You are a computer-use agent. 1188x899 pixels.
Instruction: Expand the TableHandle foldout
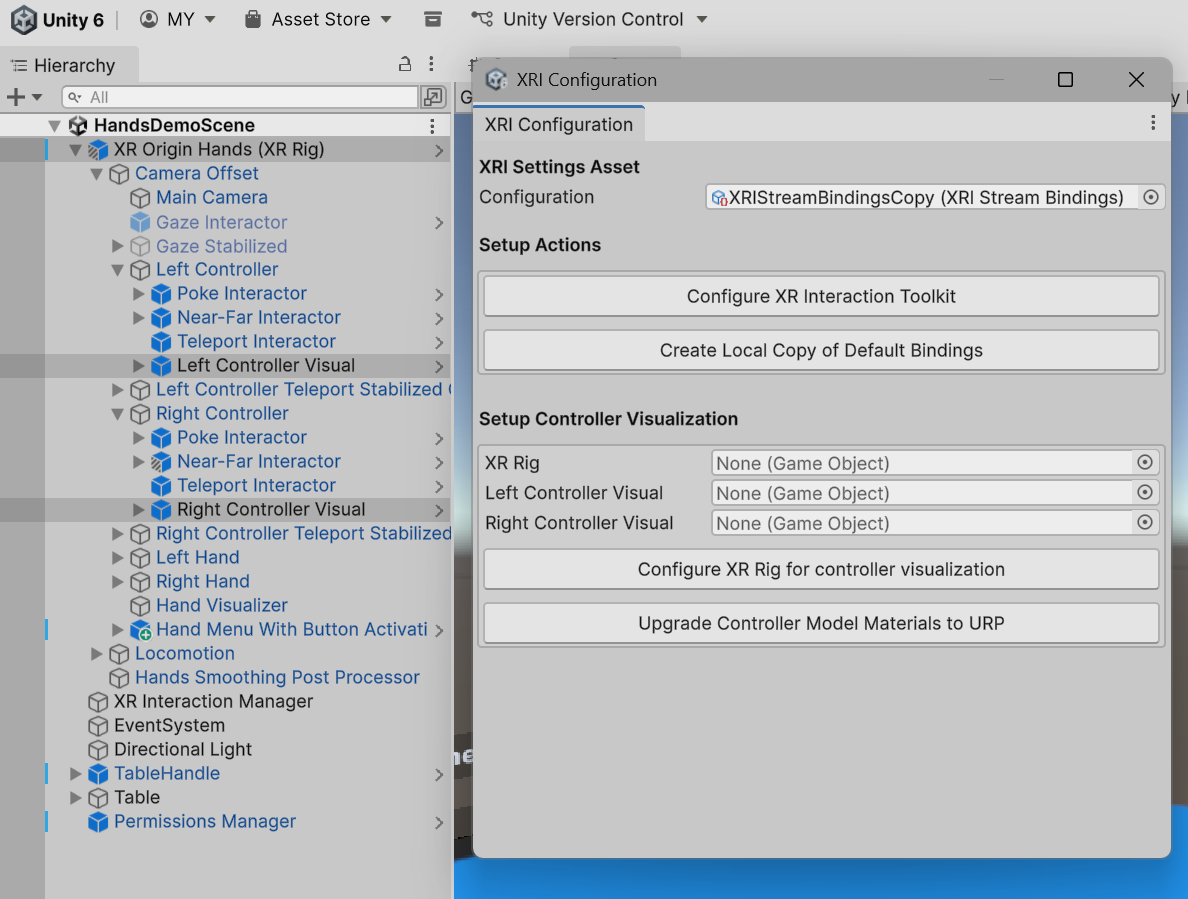click(76, 774)
